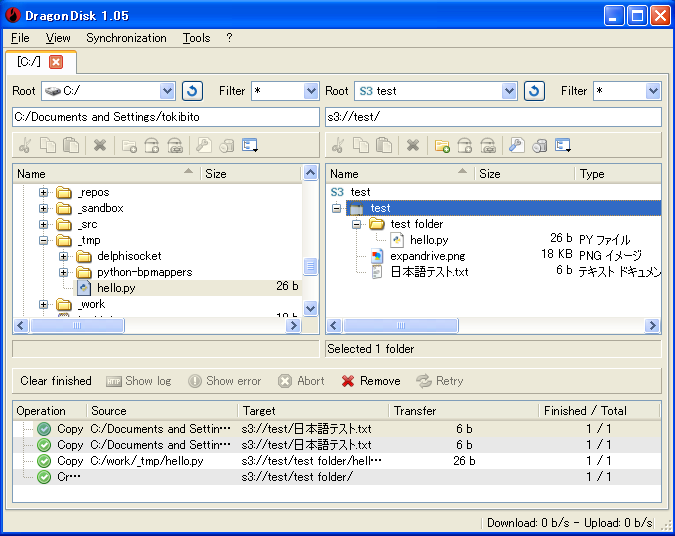The image size is (675, 536).
Task: Click Create bucket icon in left pane toolbar
Action: (x=152, y=146)
